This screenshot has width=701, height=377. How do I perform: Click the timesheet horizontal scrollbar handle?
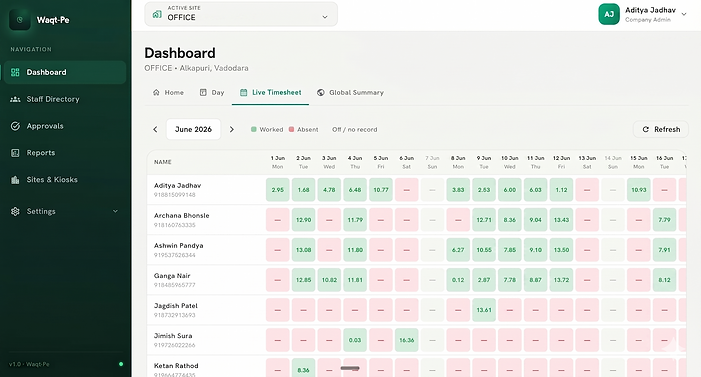coord(350,368)
